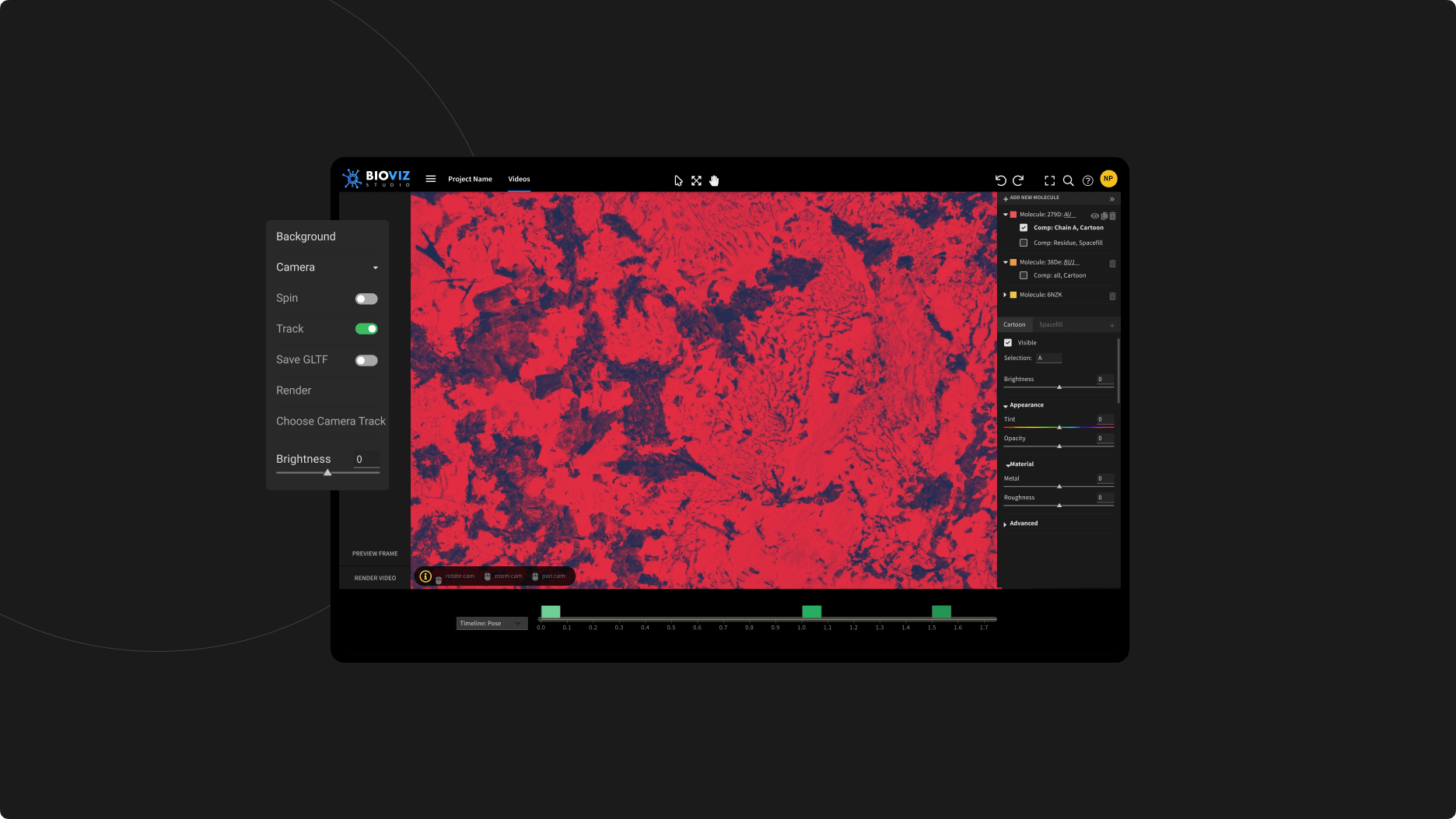Open help question mark icon
Image resolution: width=1456 pixels, height=819 pixels.
(x=1087, y=180)
